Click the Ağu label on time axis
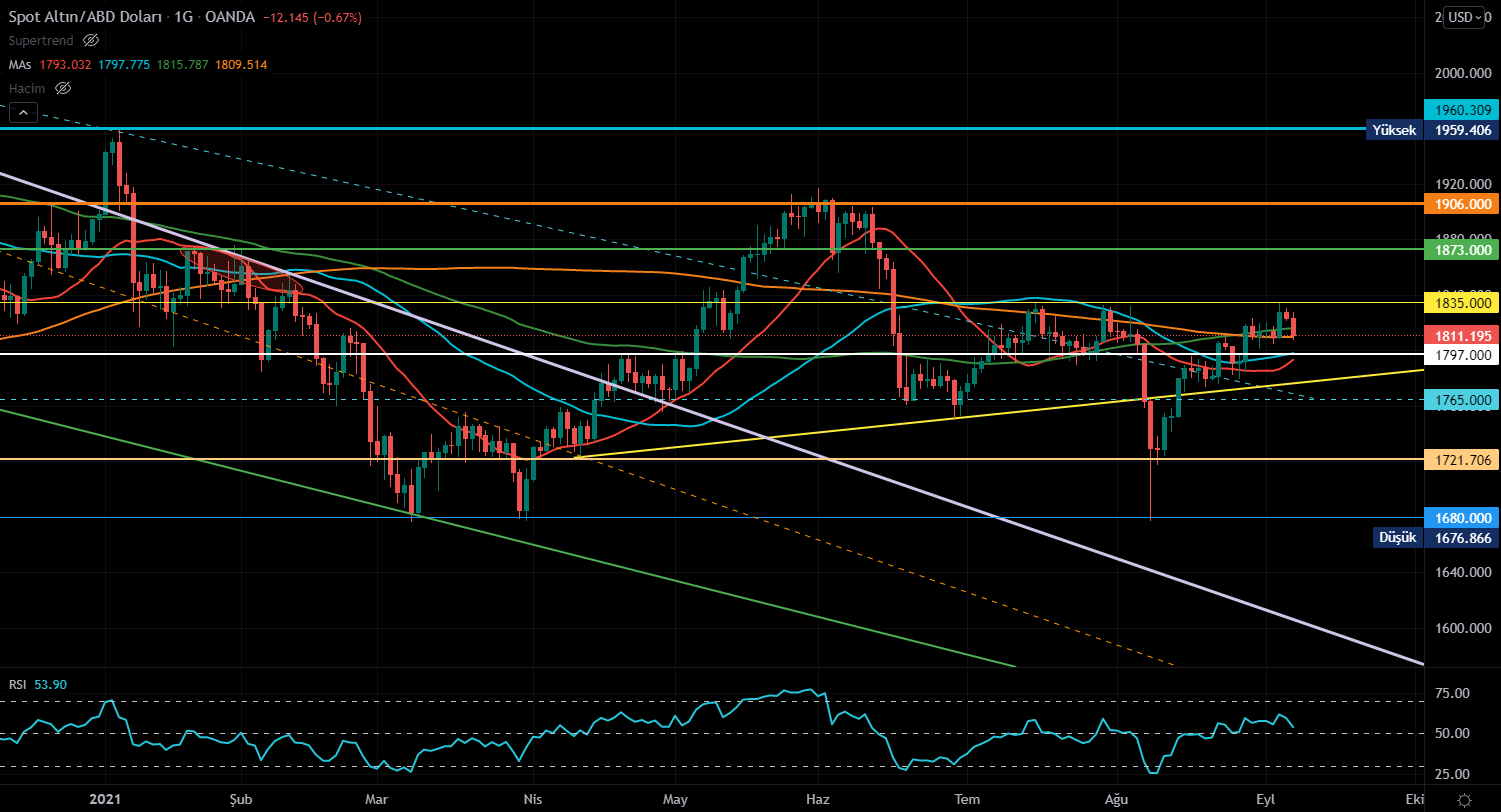This screenshot has width=1501, height=812. tap(1116, 800)
